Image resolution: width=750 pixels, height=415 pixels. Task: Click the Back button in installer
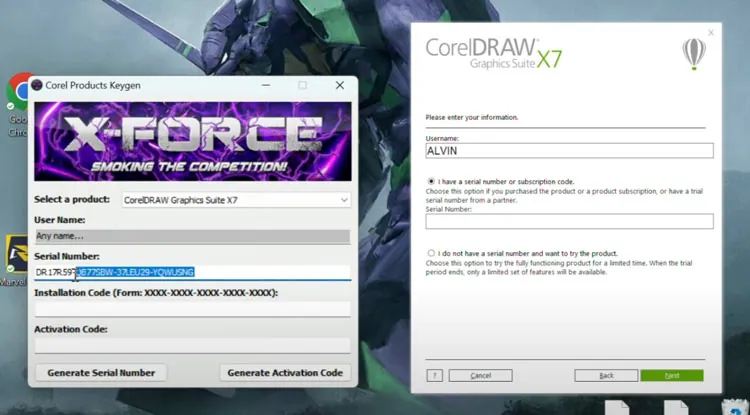606,375
